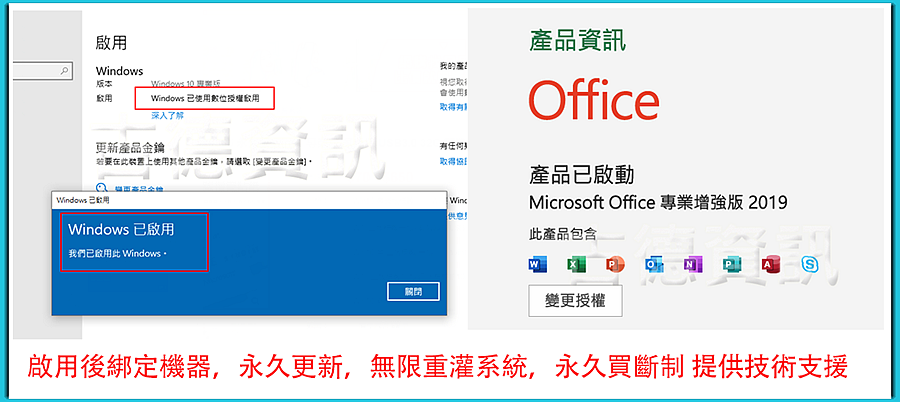Click the PowerPoint app icon
Viewport: 900px width, 402px height.
615,265
